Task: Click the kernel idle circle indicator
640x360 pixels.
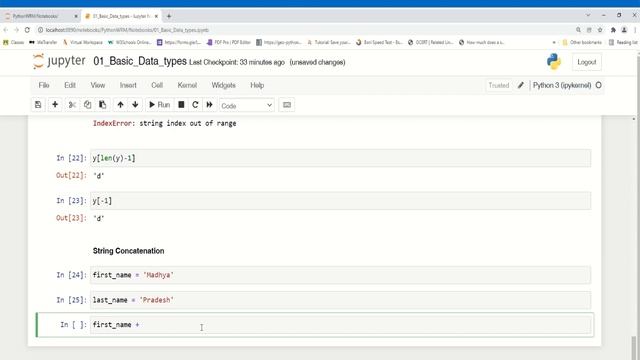Action: click(598, 85)
